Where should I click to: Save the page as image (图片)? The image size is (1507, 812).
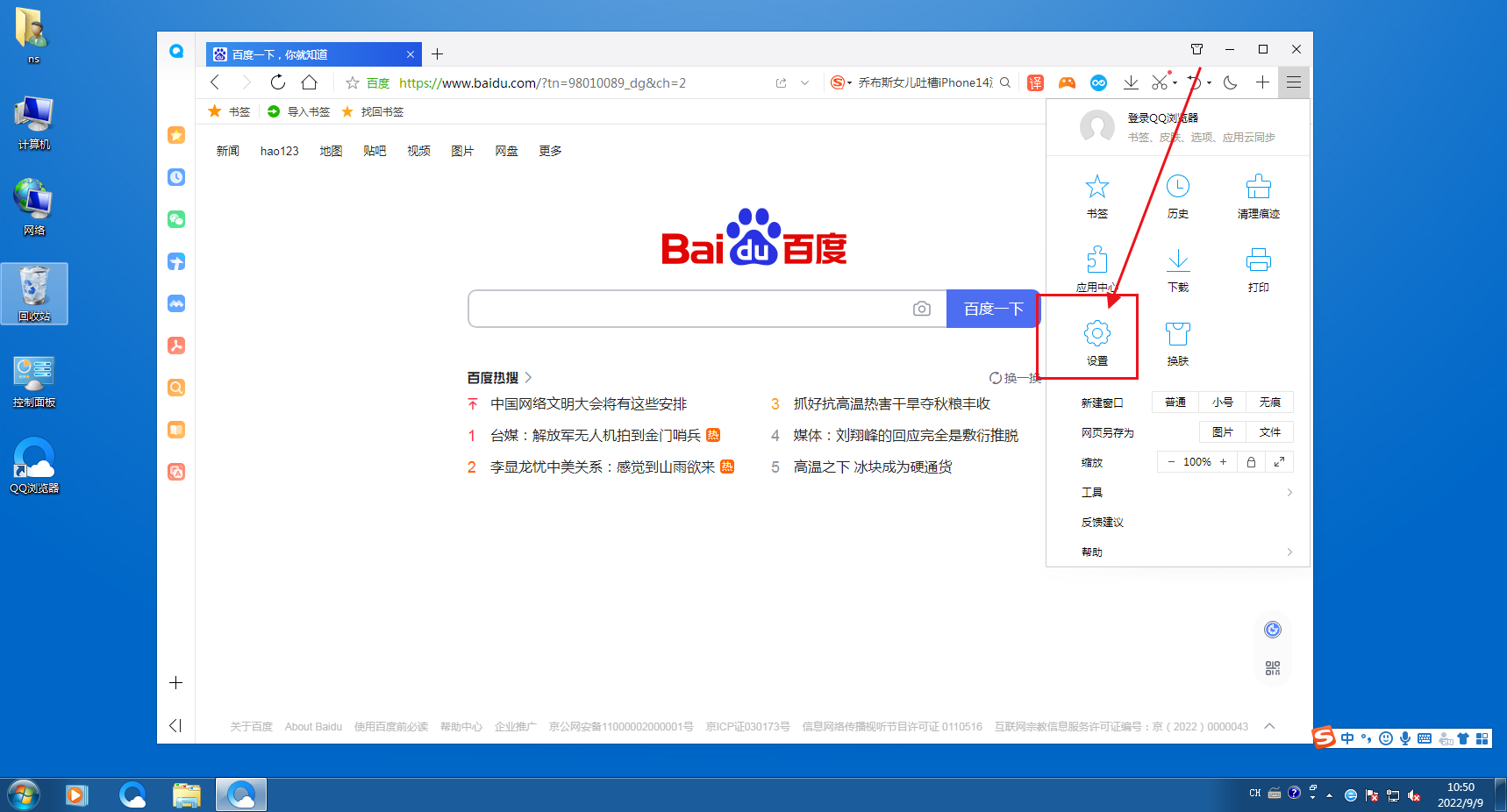pyautogui.click(x=1223, y=432)
